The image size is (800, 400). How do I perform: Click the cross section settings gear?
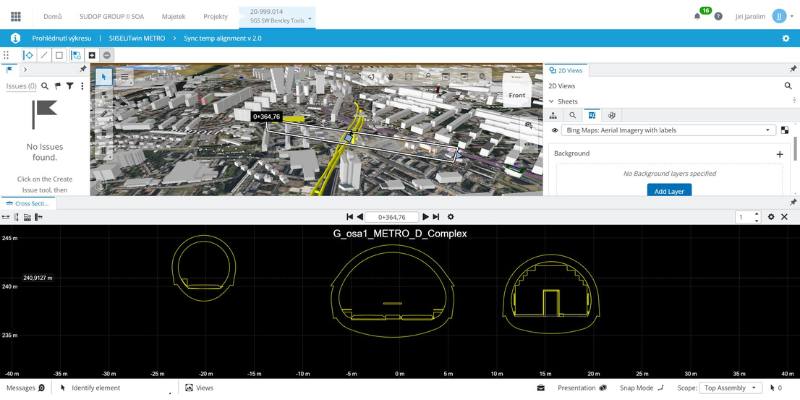(451, 216)
